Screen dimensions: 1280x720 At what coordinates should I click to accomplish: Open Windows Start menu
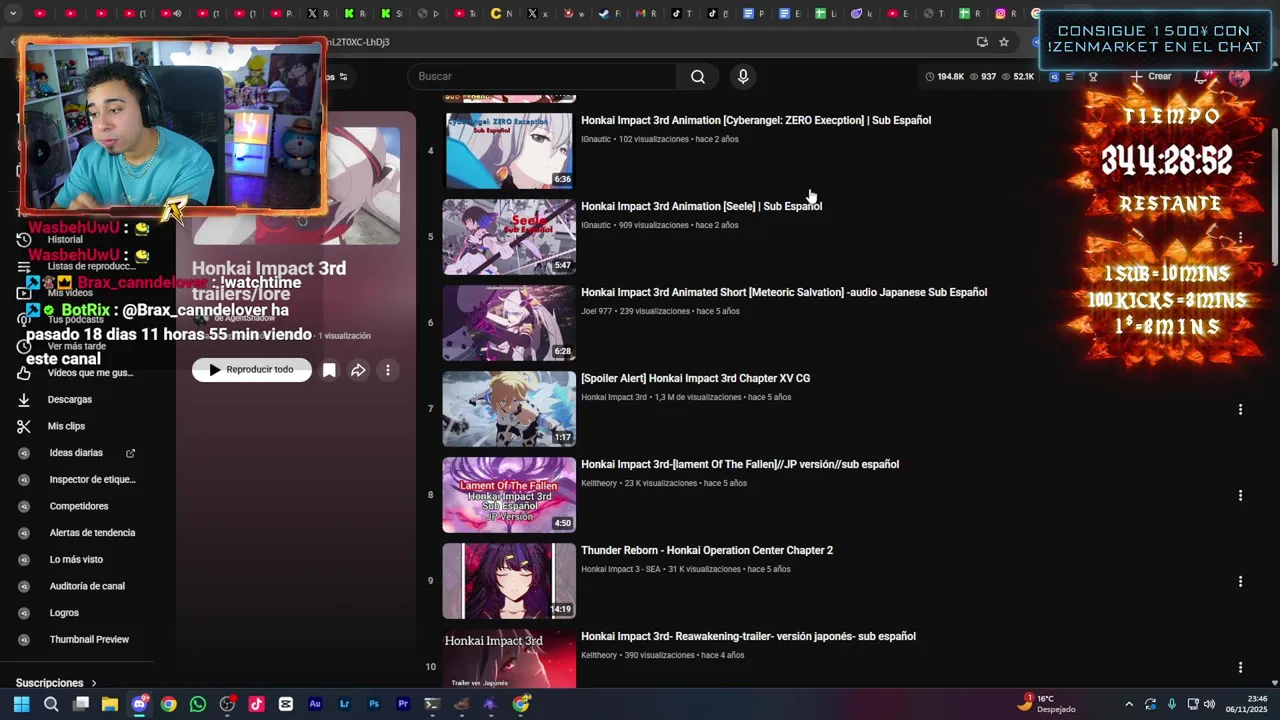pos(22,704)
